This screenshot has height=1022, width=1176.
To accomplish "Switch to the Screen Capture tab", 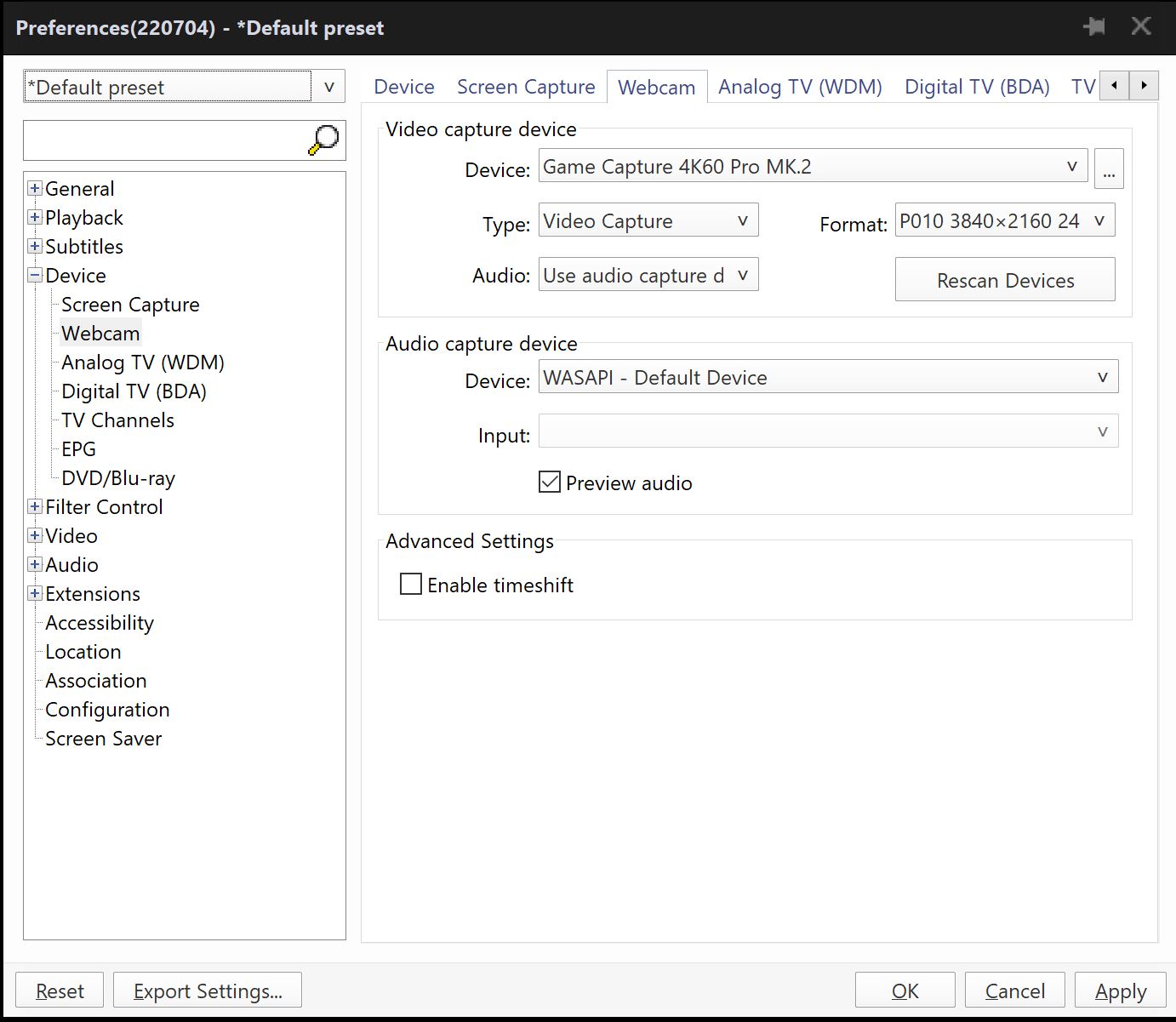I will [526, 87].
